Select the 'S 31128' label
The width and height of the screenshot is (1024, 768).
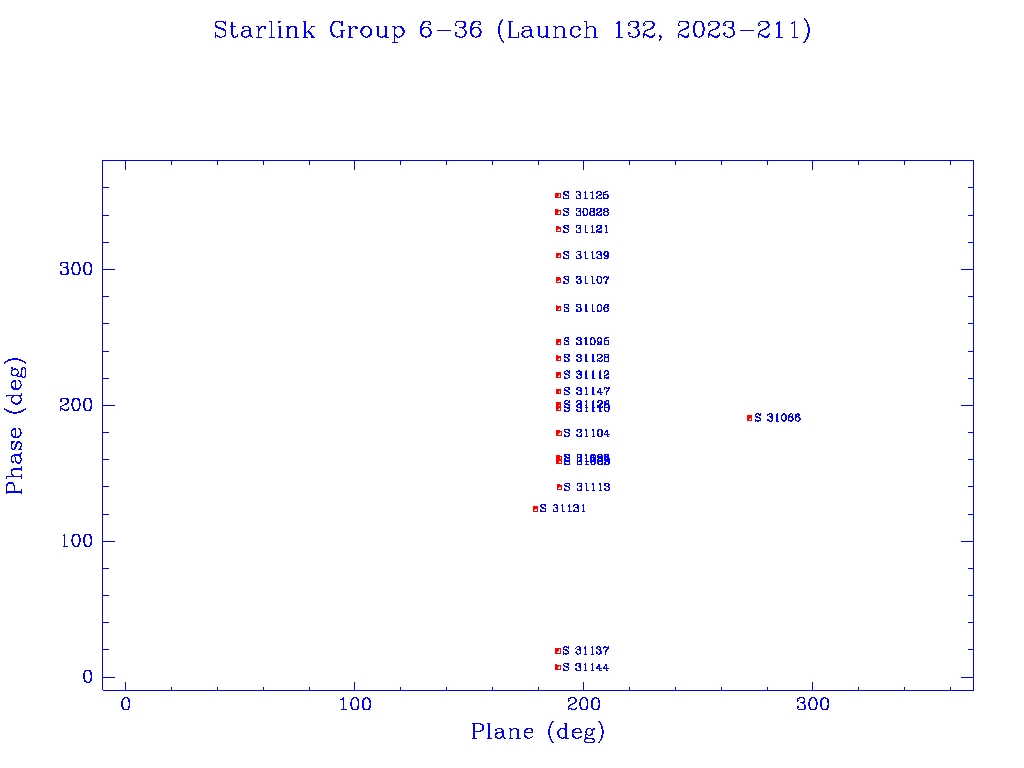pyautogui.click(x=586, y=359)
